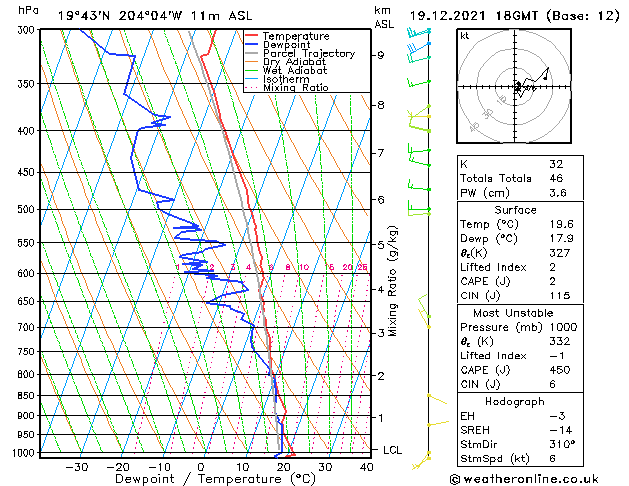Click the '5' km altitude axis label

[x=381, y=244]
